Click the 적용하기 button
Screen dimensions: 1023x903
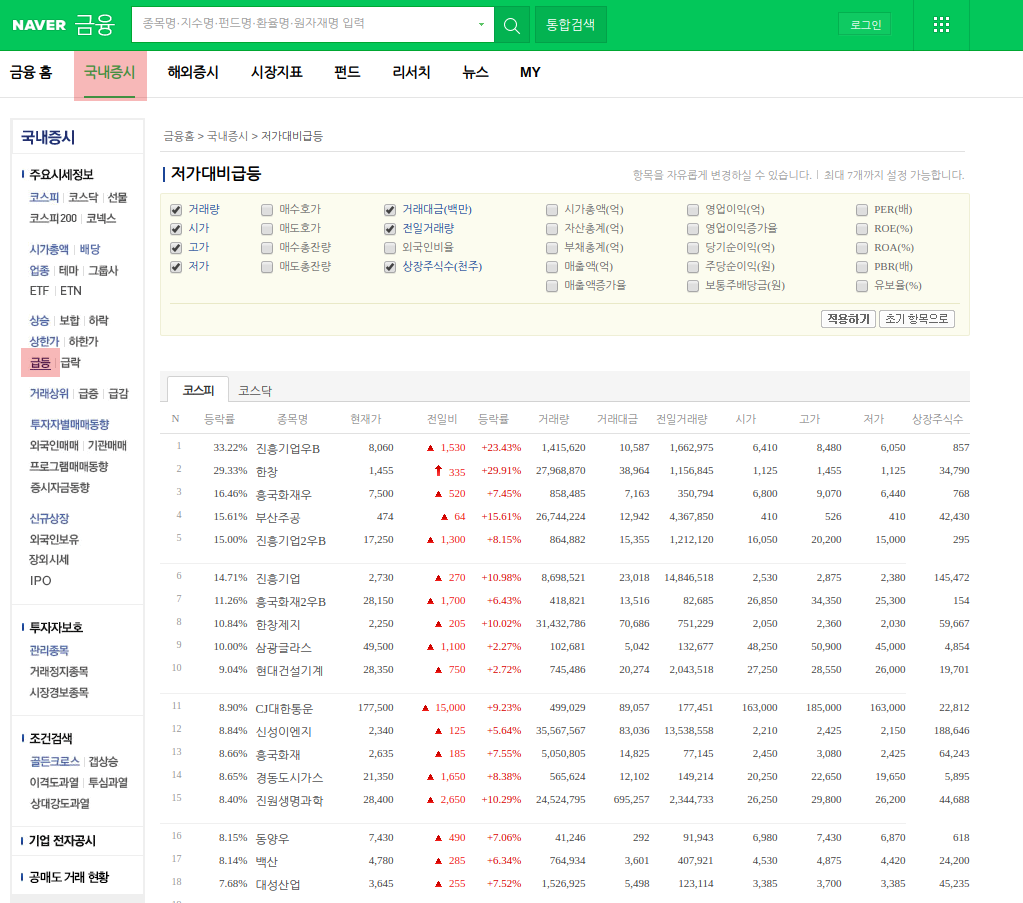[848, 319]
